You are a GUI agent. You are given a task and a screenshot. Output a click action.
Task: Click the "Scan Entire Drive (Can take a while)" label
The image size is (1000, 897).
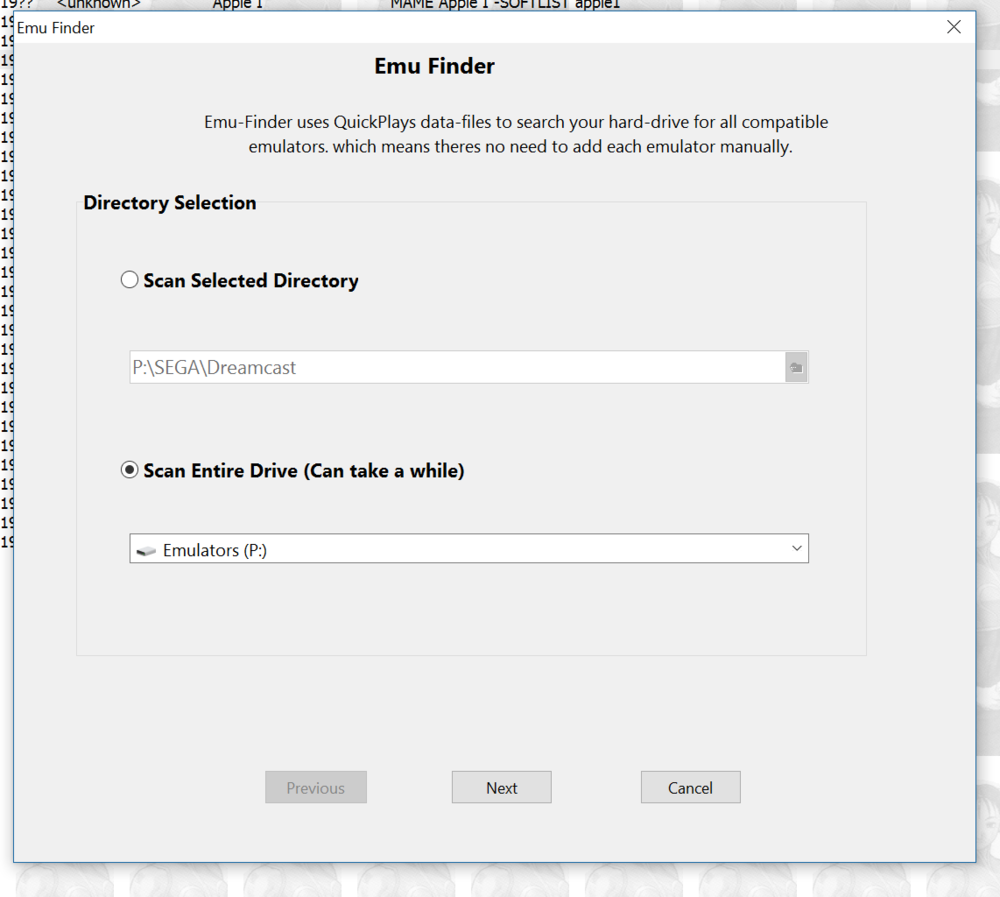click(x=303, y=471)
